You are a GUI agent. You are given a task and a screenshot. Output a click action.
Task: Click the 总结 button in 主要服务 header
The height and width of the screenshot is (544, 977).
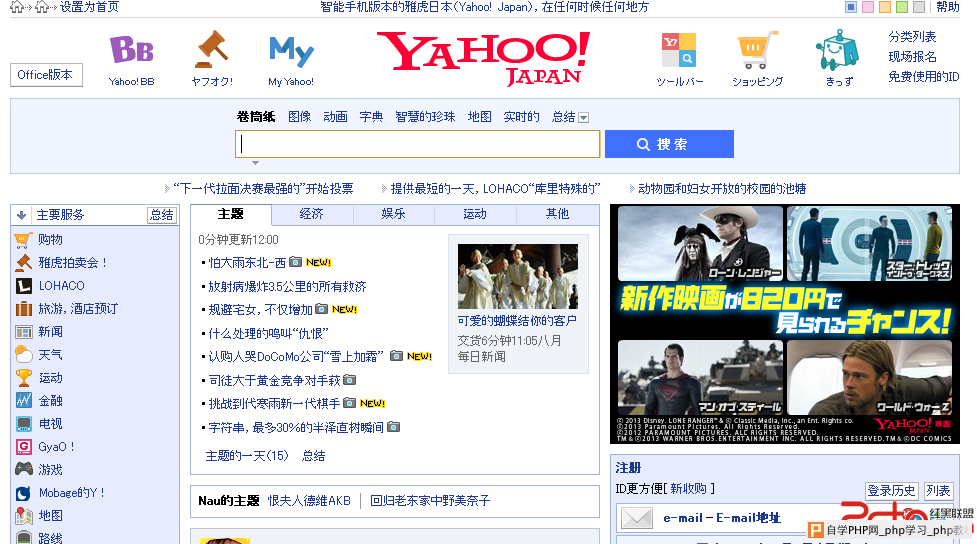pyautogui.click(x=162, y=215)
